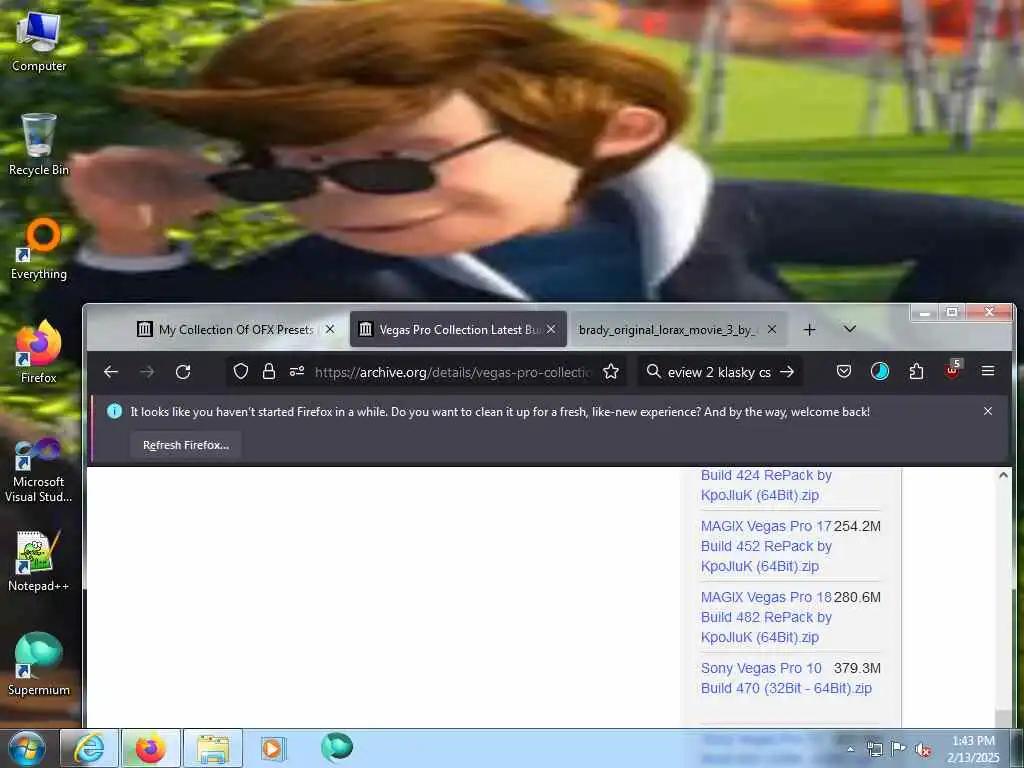Bookmark this page with the star
The image size is (1024, 768).
pyautogui.click(x=611, y=372)
